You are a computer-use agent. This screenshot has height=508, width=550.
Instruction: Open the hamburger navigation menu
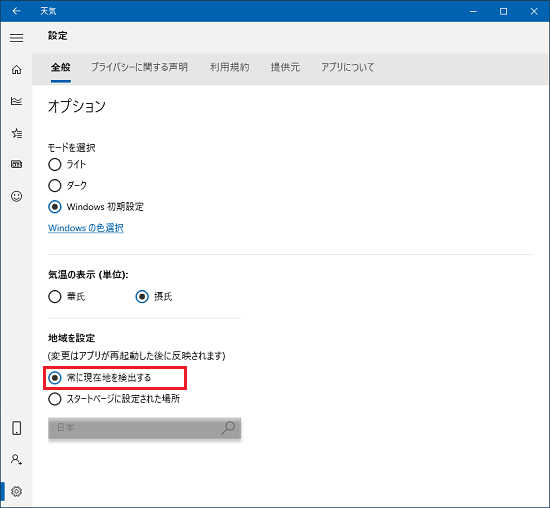[16, 38]
